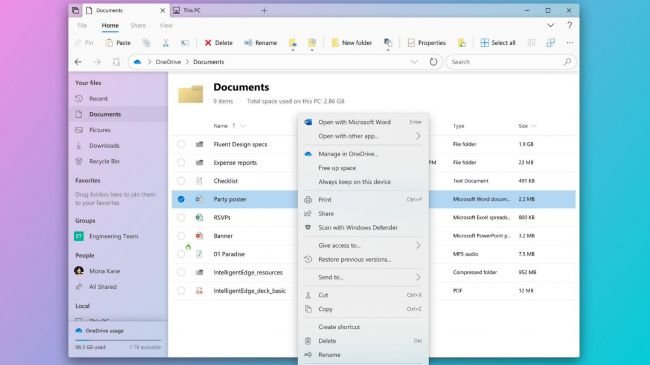Choose Free up space in context menu

[x=364, y=168]
